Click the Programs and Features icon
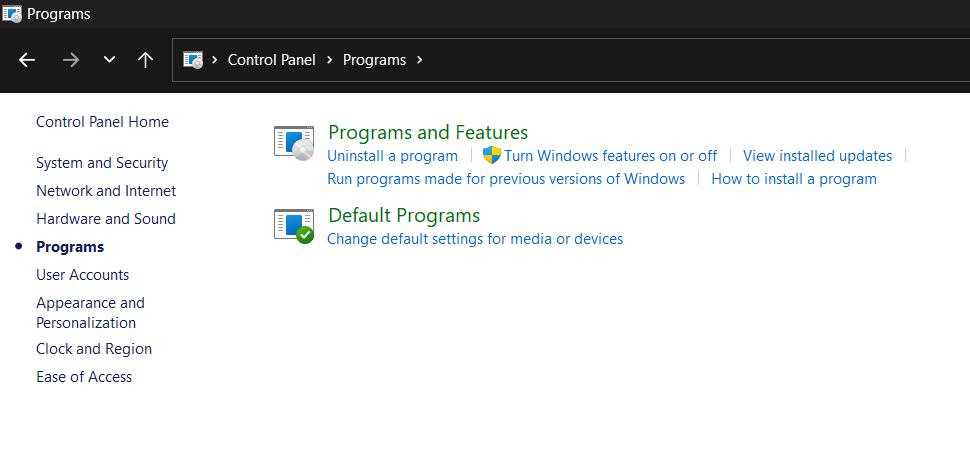Viewport: 970px width, 456px height. click(294, 143)
